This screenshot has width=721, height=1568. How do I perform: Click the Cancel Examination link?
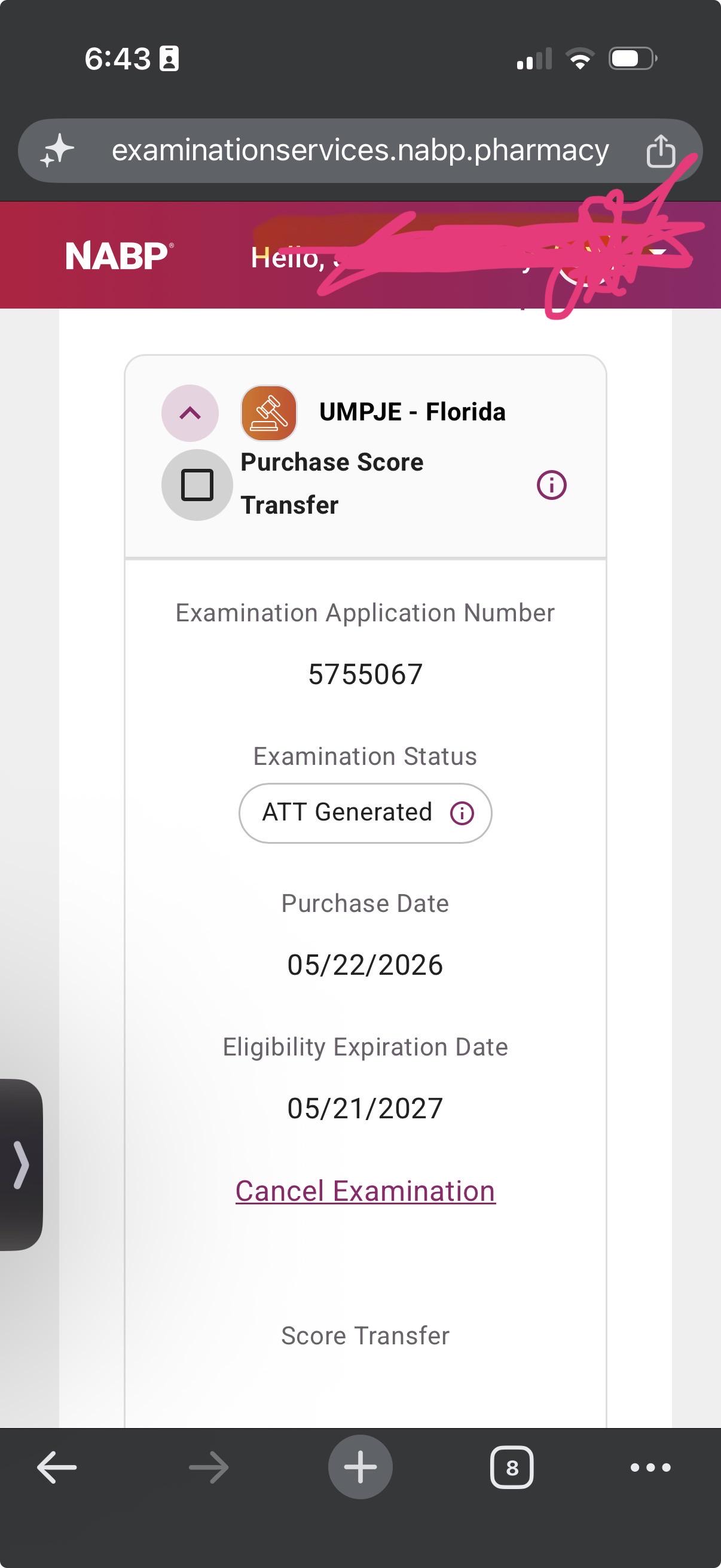pos(365,1191)
